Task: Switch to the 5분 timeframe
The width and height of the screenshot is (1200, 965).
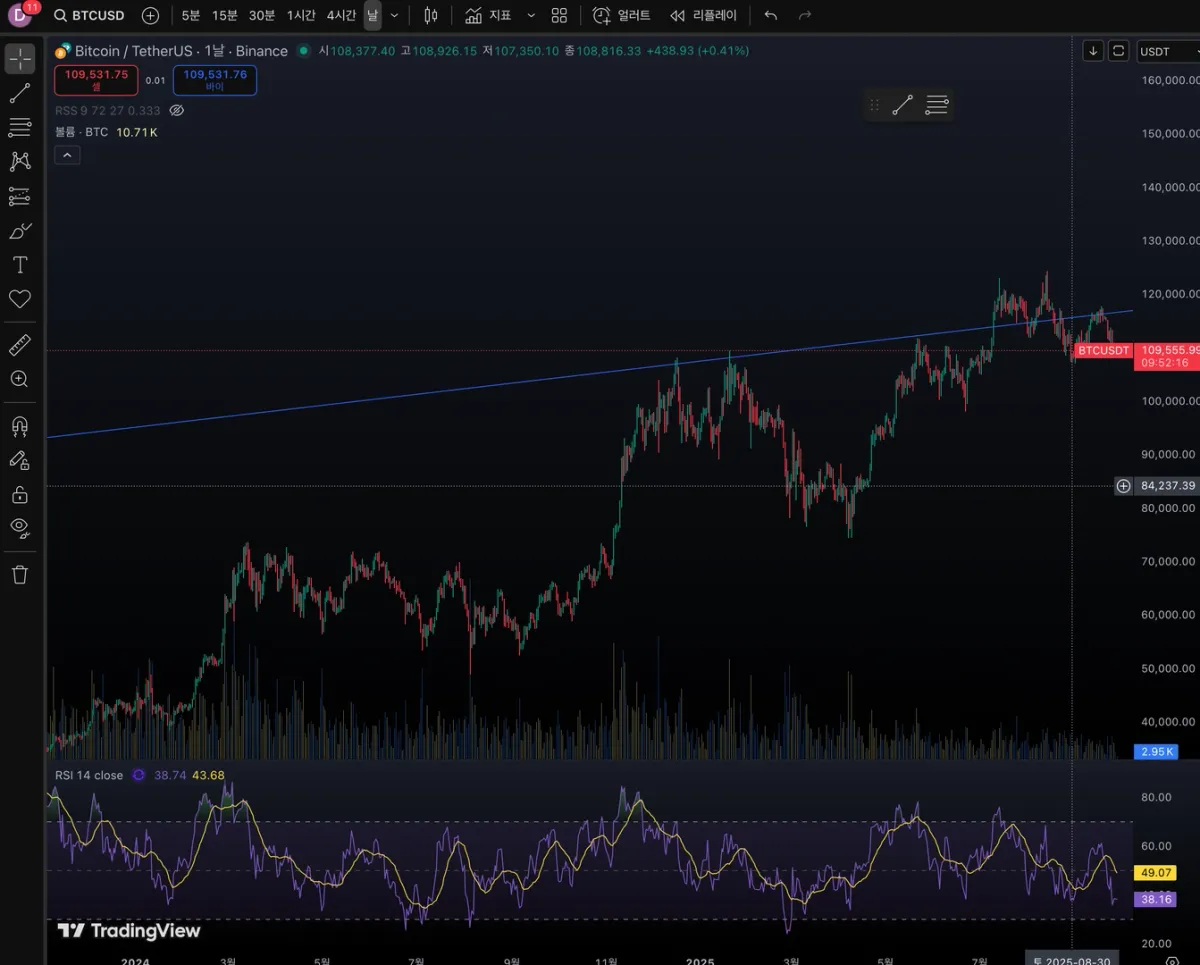Action: 191,15
